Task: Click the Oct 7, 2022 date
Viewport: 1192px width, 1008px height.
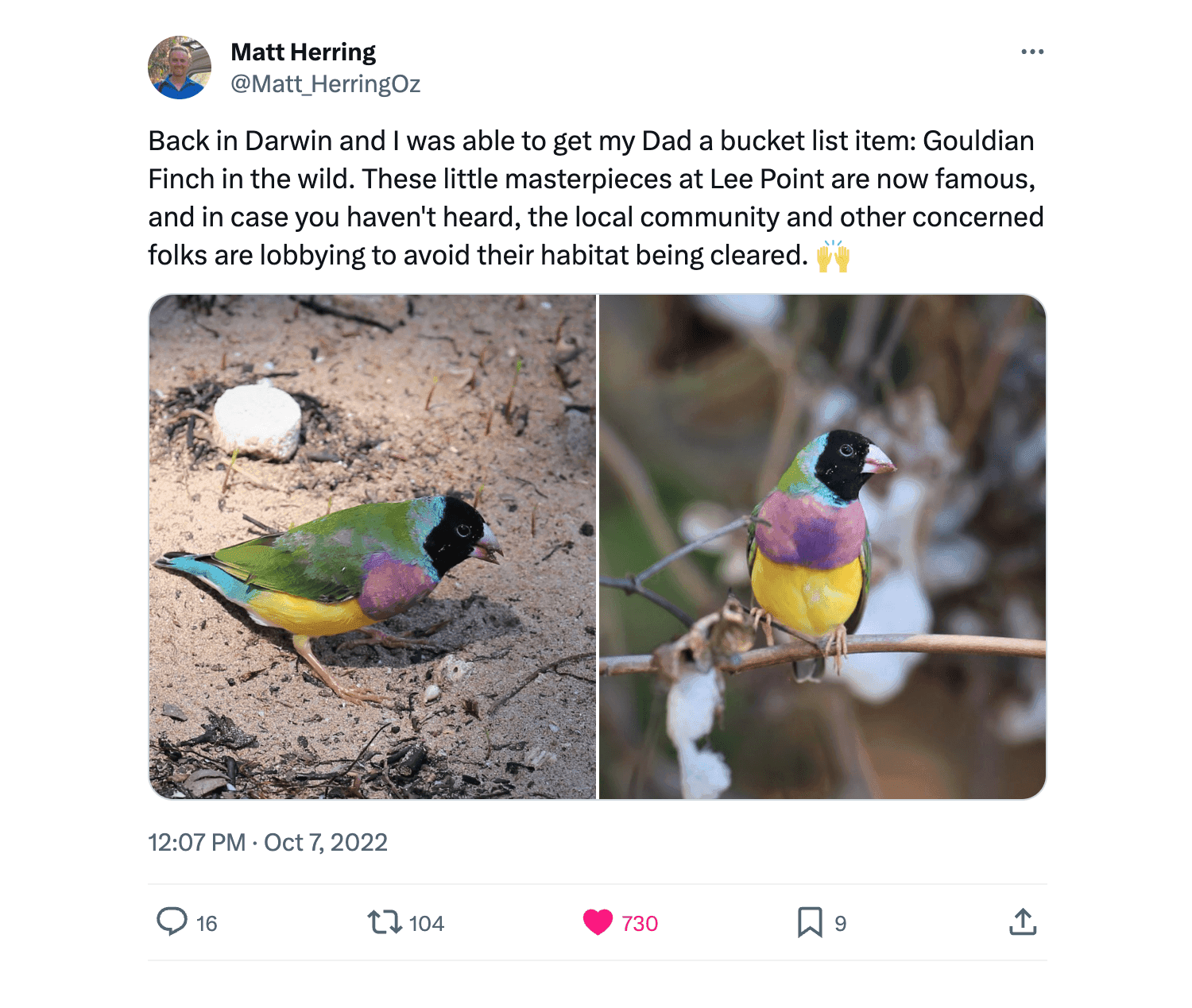Action: coord(326,842)
